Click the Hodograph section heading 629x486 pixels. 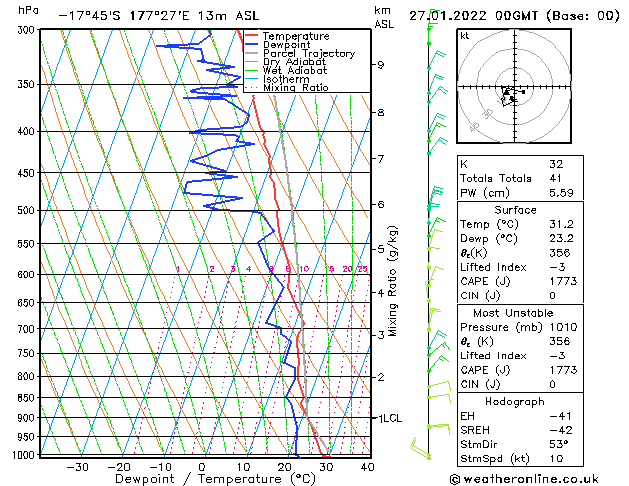point(515,401)
